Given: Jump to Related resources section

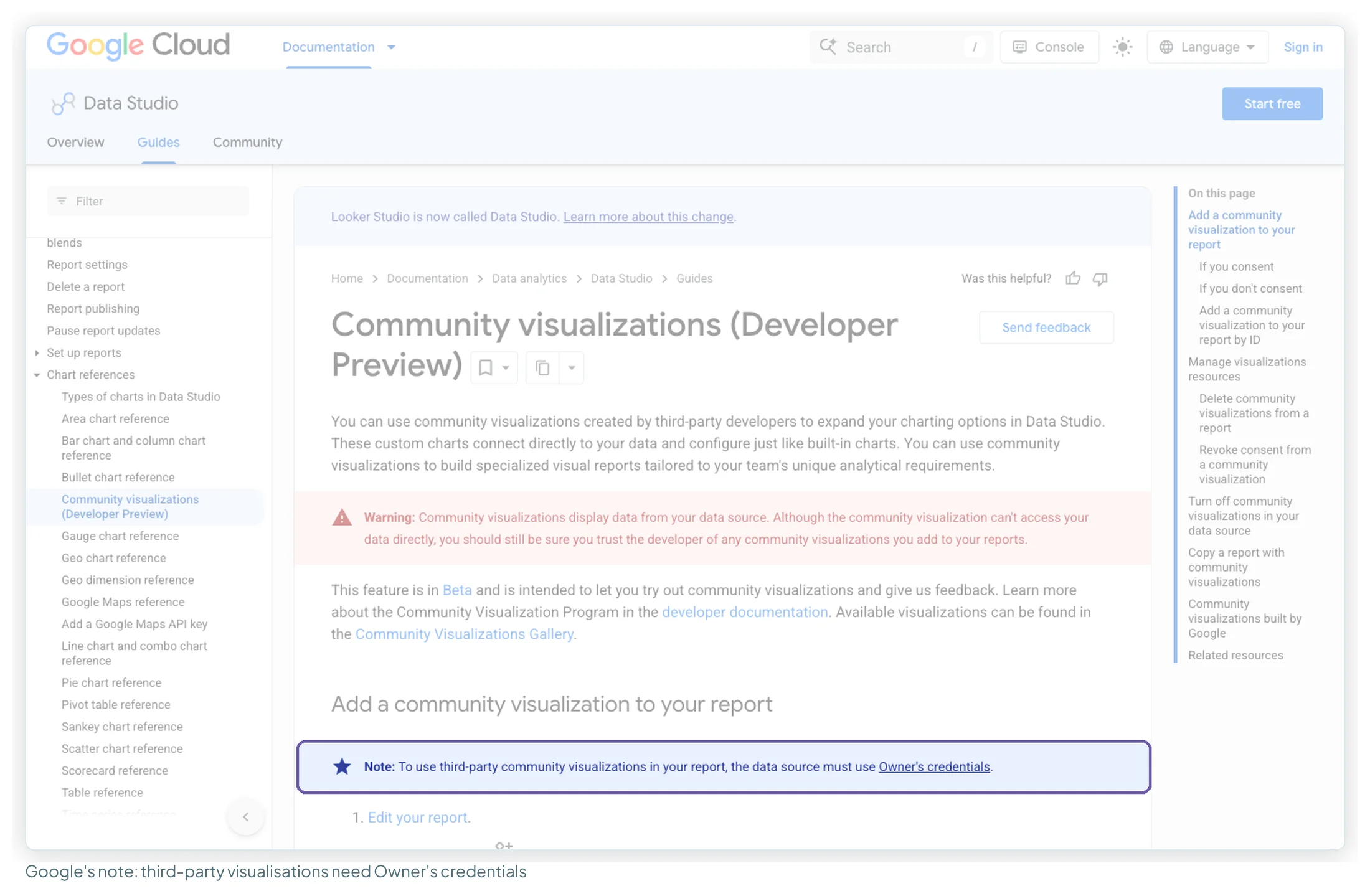Looking at the screenshot, I should (1235, 655).
